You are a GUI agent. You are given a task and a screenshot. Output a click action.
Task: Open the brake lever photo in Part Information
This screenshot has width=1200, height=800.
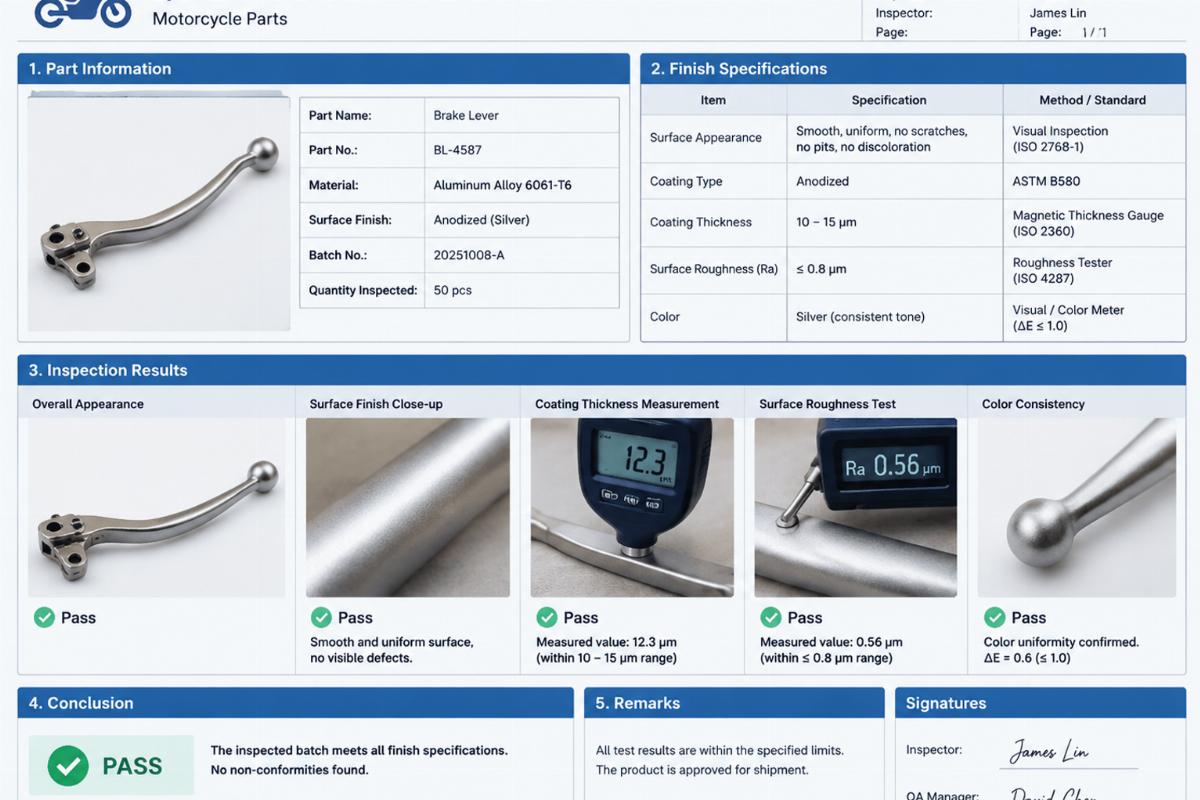158,212
